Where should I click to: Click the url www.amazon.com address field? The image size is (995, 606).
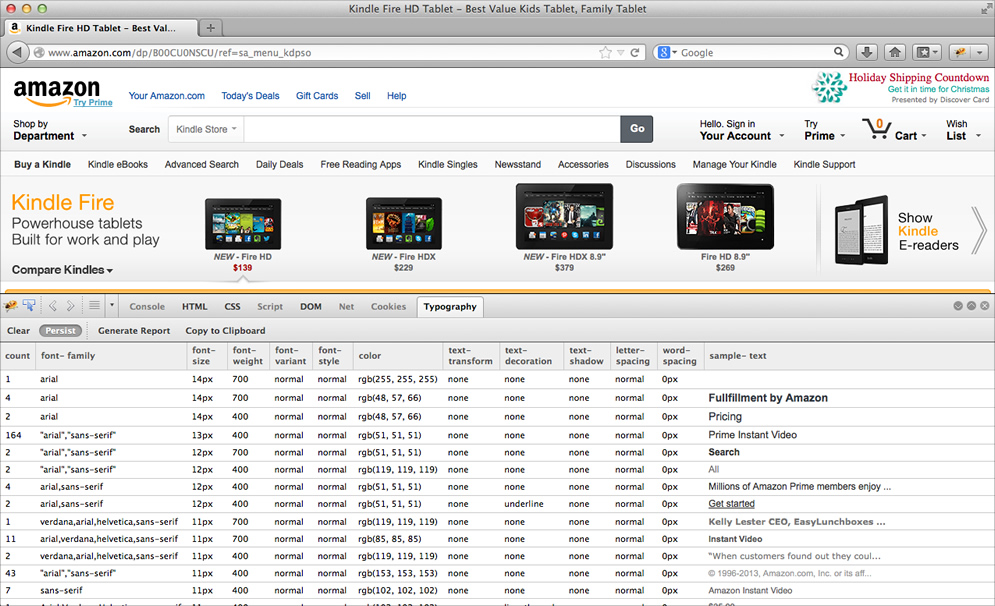tap(317, 53)
